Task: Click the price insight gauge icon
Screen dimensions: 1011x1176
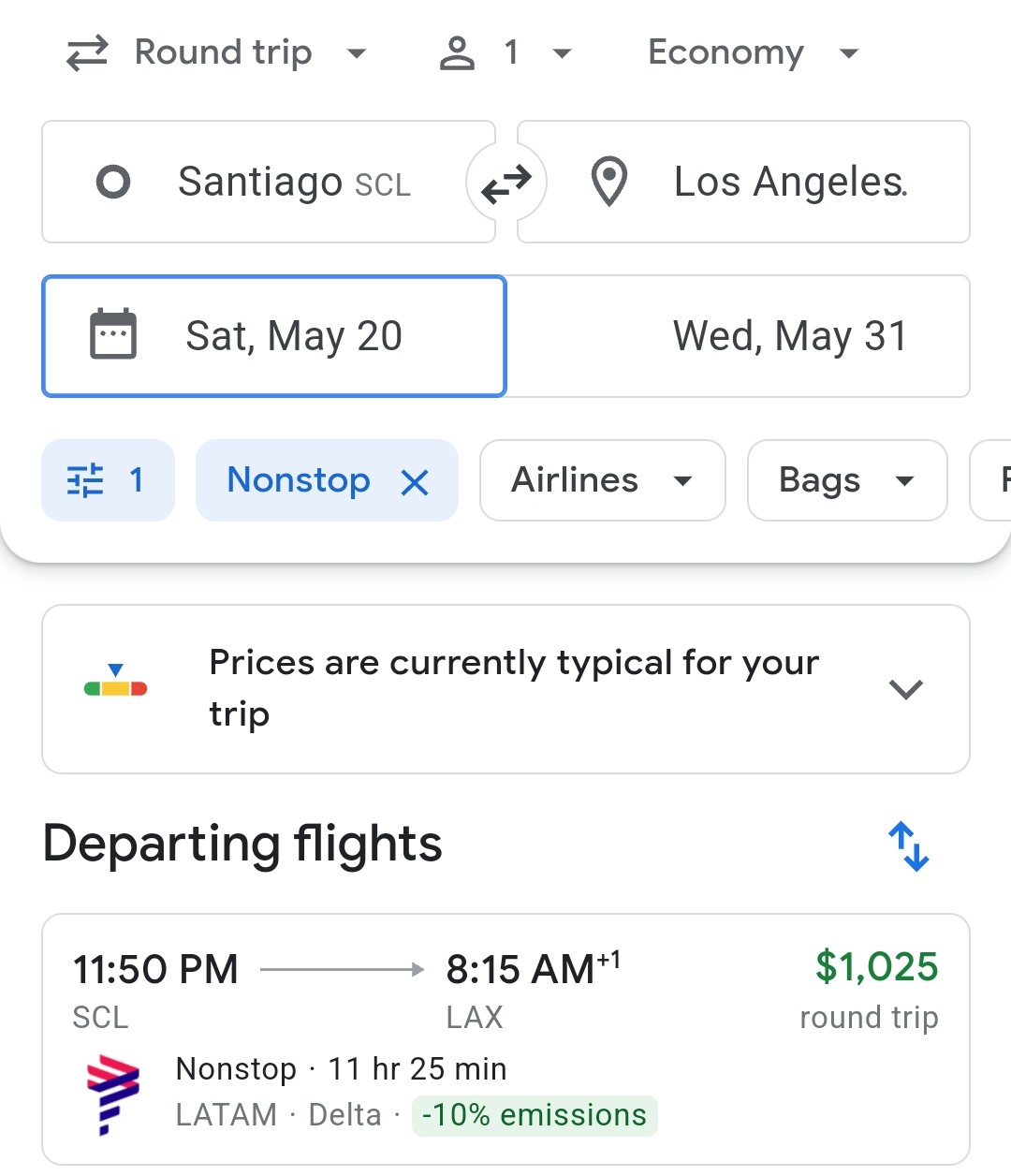Action: tap(115, 681)
